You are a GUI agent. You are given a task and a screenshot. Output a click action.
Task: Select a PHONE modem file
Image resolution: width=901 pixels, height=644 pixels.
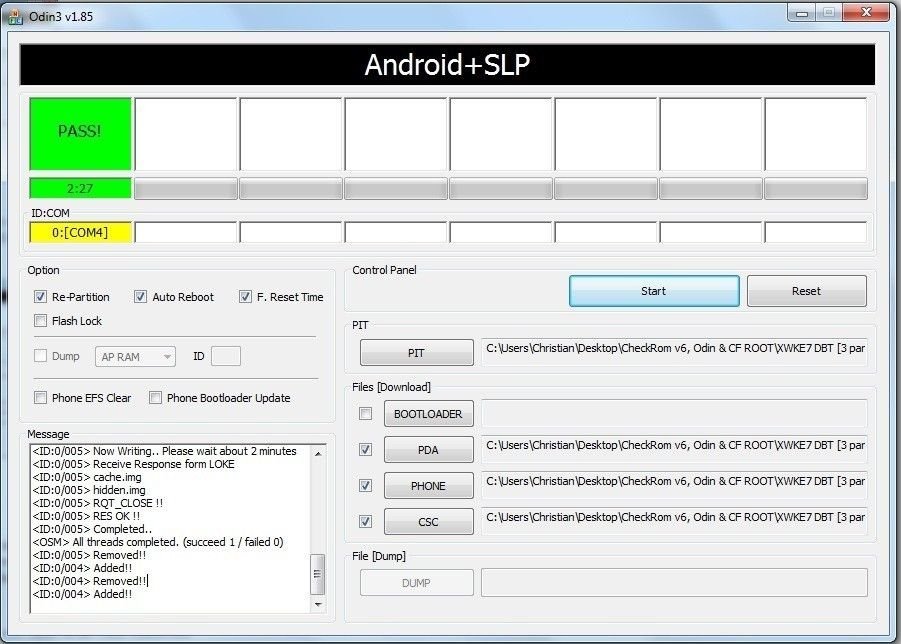[428, 486]
